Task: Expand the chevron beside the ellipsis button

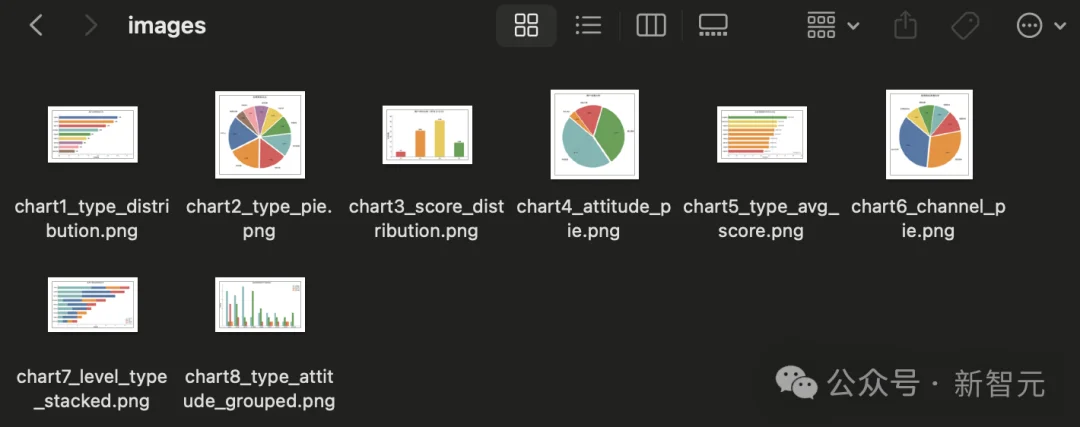Action: tap(1060, 27)
